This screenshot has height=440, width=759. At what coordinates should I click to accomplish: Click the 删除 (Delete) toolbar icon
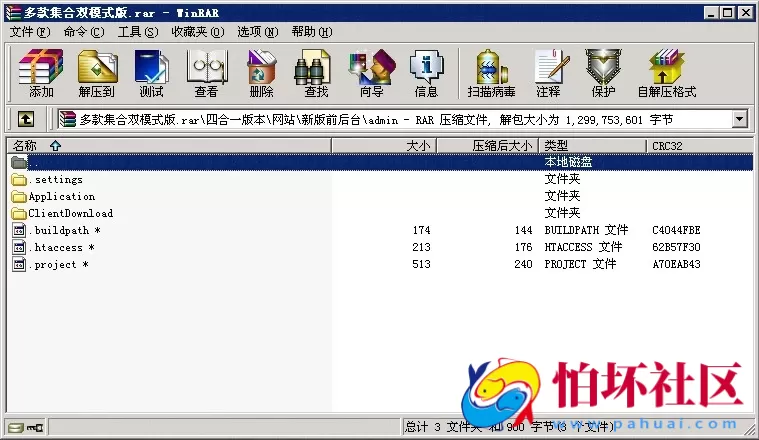[261, 67]
